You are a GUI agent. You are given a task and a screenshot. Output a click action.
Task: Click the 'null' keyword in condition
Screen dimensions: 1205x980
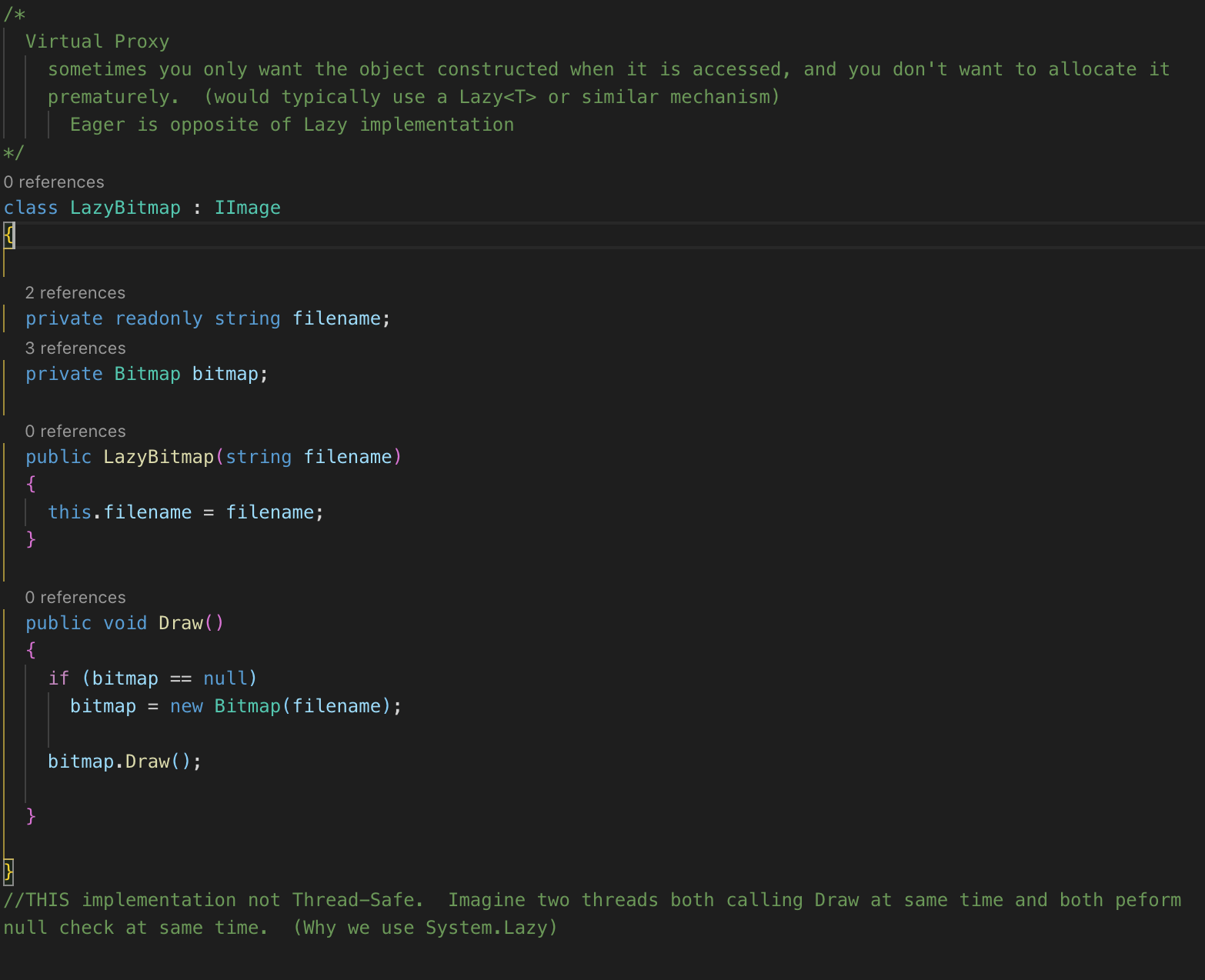(x=225, y=678)
